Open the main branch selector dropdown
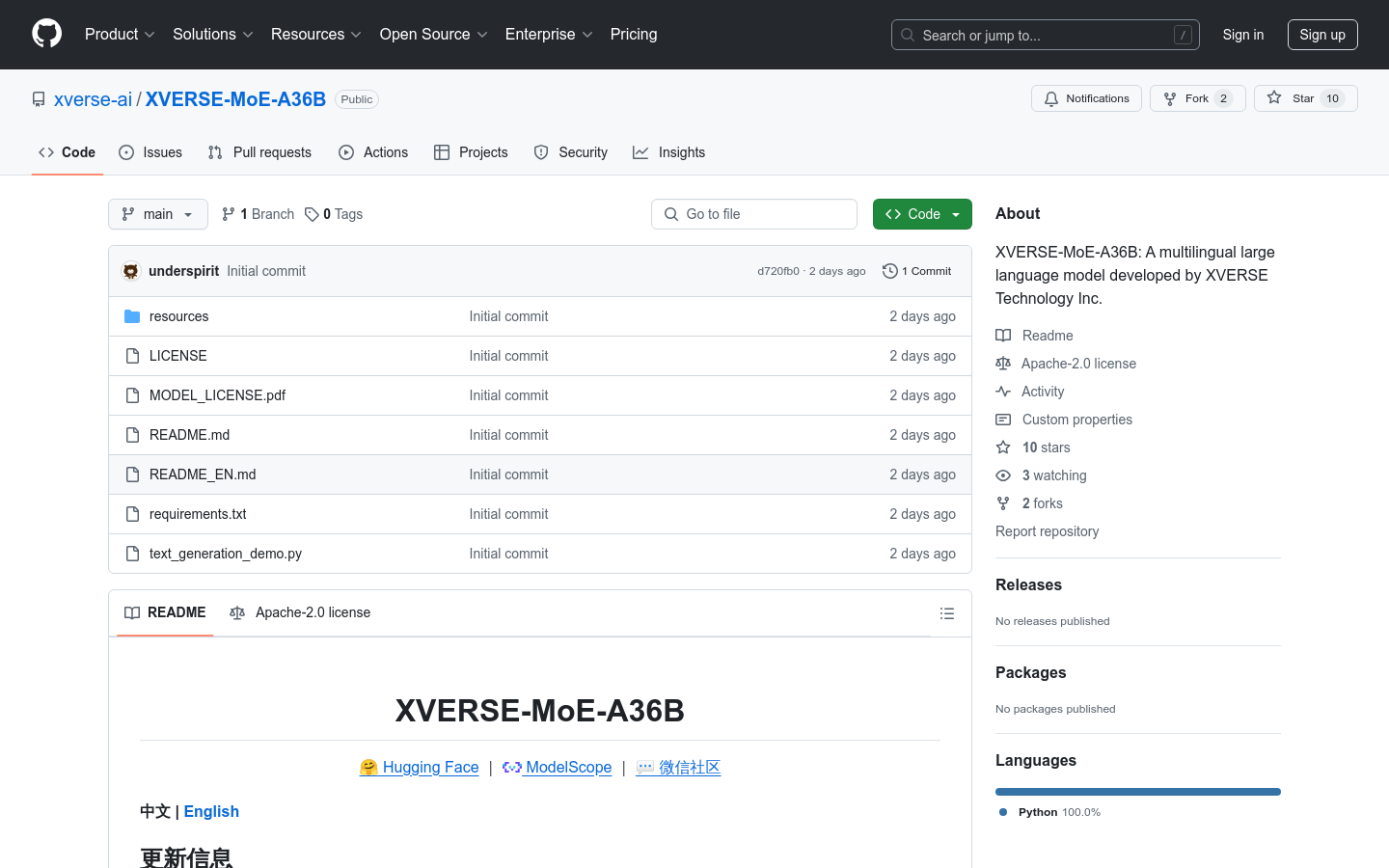Image resolution: width=1389 pixels, height=868 pixels. 158,214
